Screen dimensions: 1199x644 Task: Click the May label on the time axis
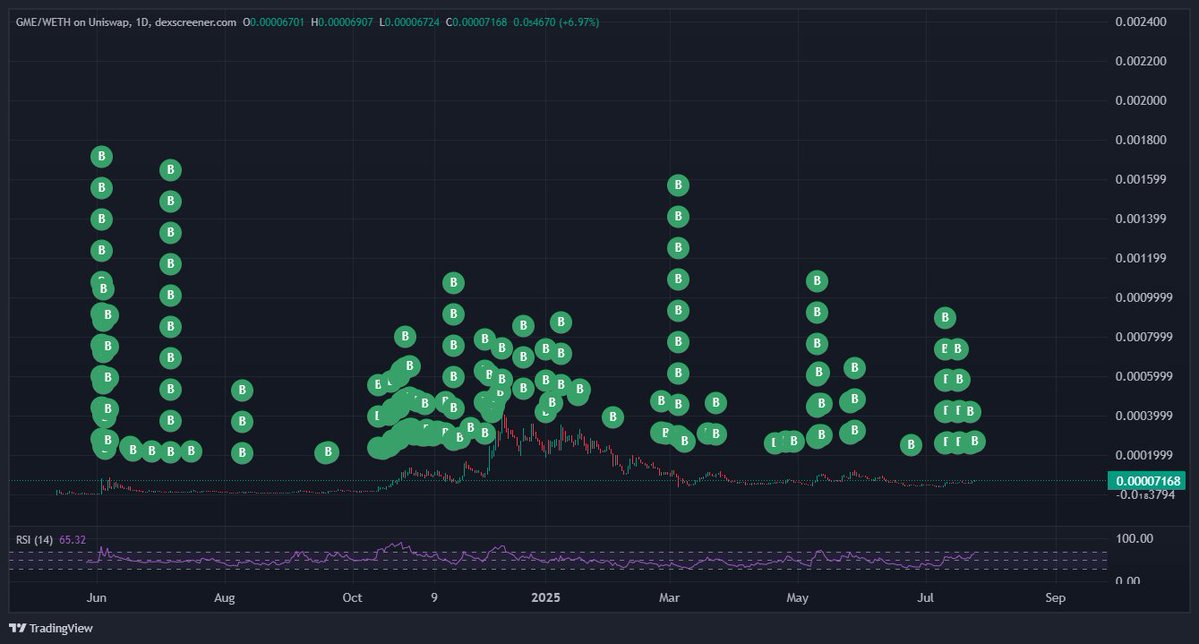[798, 597]
